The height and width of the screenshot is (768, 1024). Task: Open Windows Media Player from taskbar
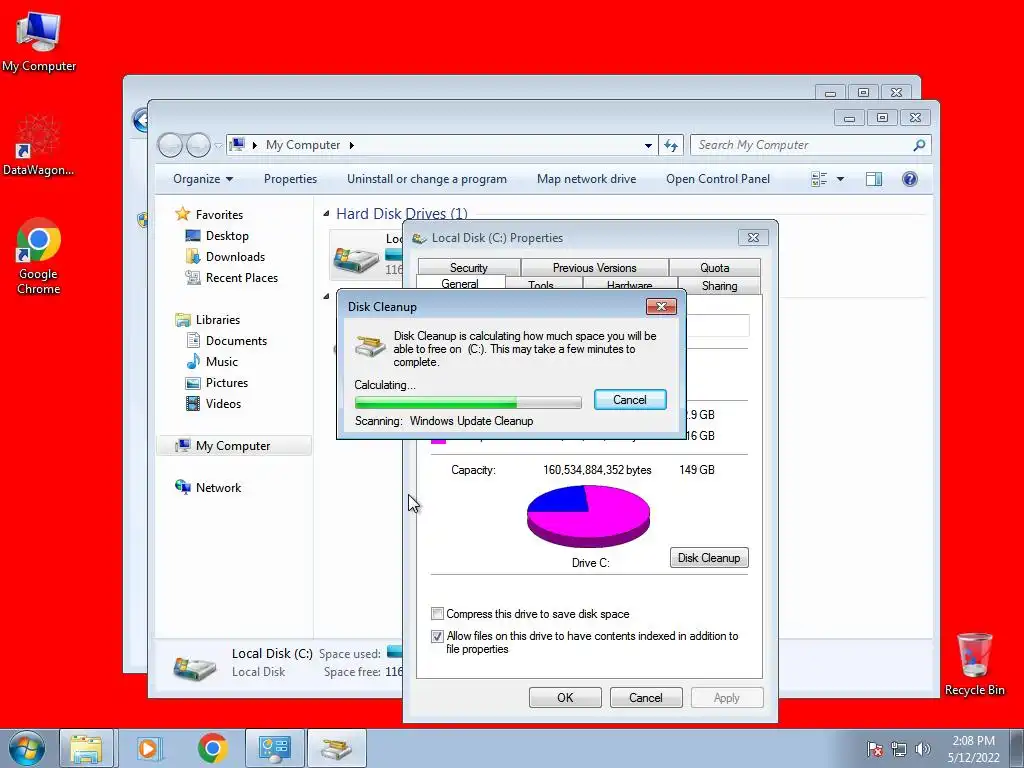pyautogui.click(x=149, y=748)
